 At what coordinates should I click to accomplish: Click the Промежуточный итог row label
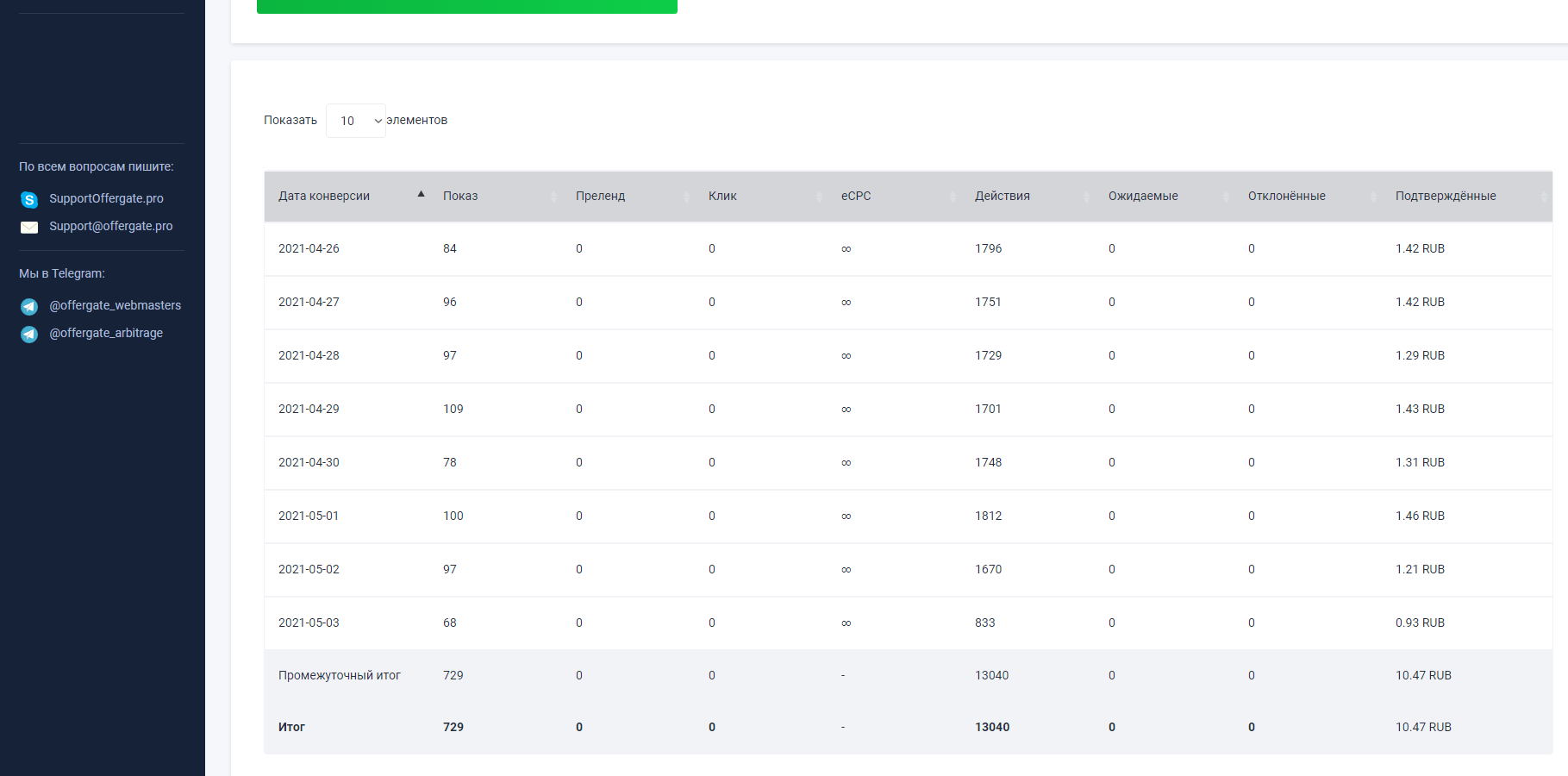[x=340, y=675]
